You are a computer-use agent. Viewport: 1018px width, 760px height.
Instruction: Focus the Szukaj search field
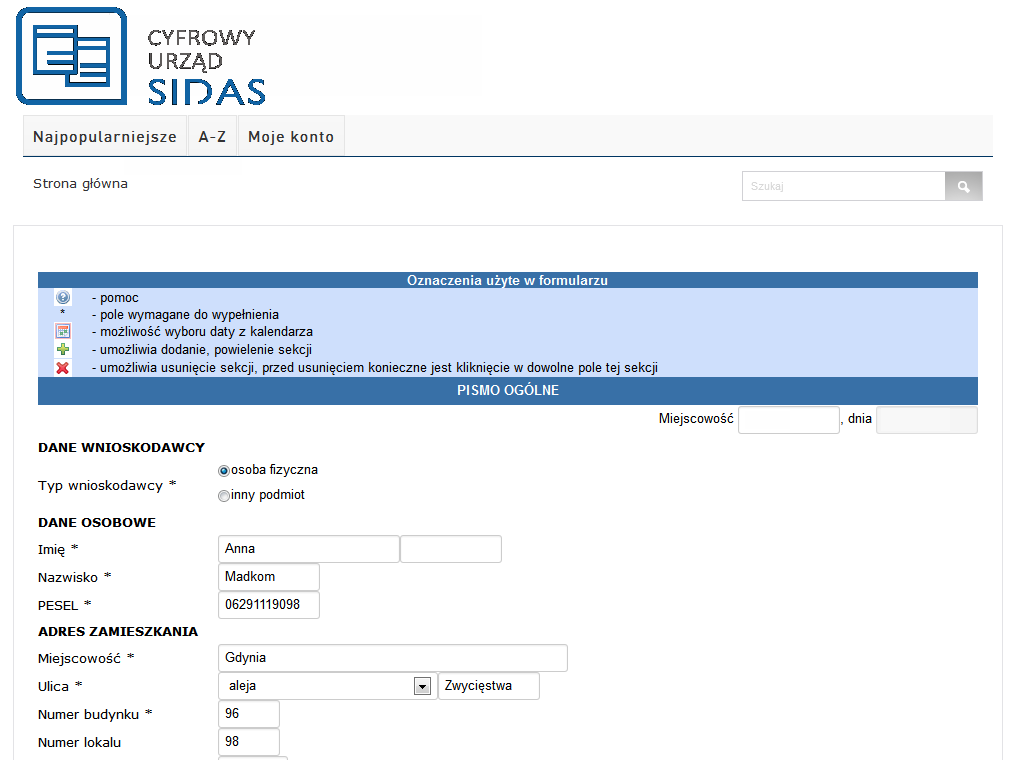coord(843,186)
